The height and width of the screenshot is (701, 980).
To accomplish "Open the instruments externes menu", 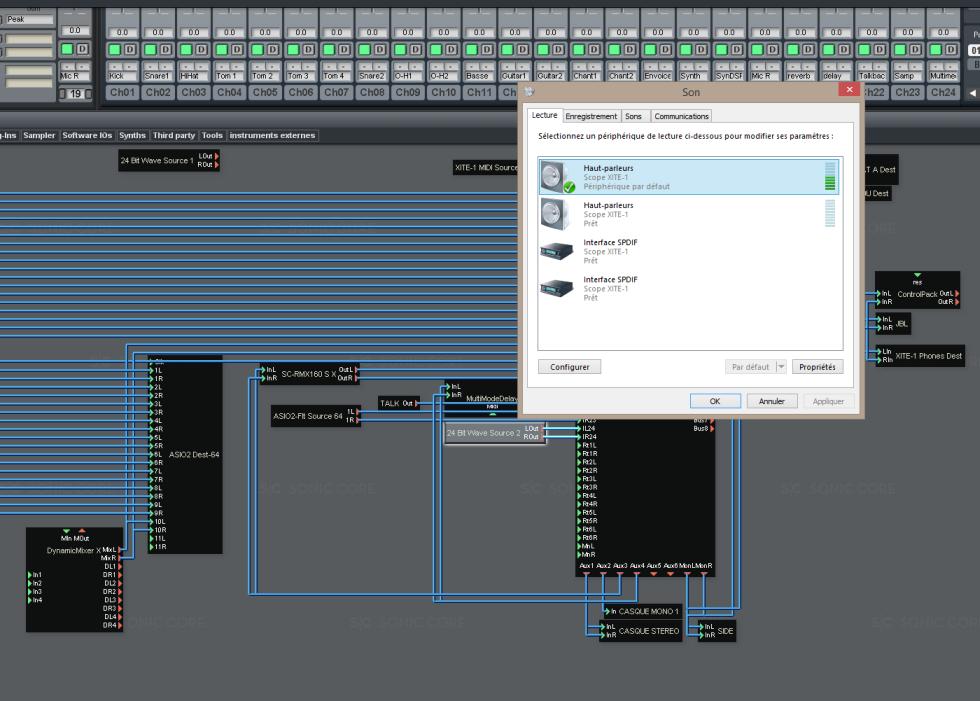I will click(x=272, y=136).
